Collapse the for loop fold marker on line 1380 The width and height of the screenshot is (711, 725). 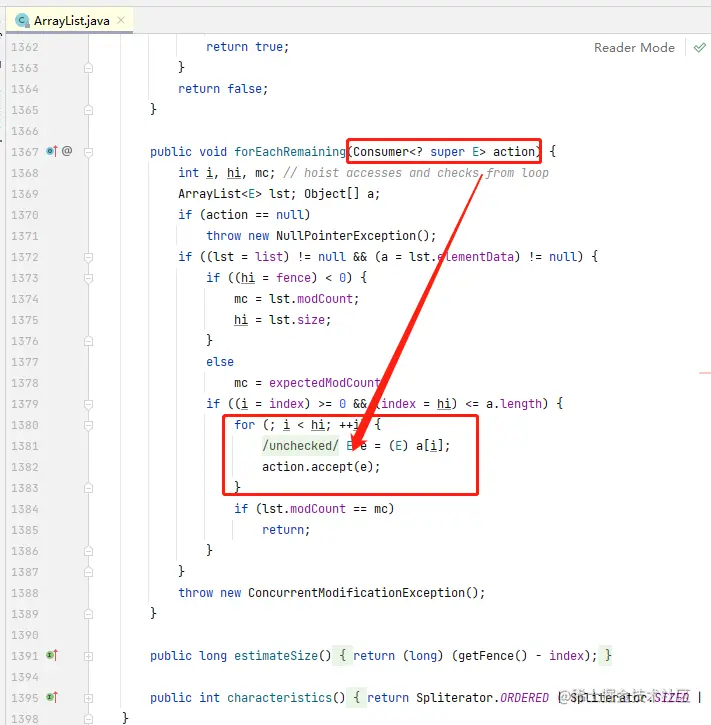89,425
